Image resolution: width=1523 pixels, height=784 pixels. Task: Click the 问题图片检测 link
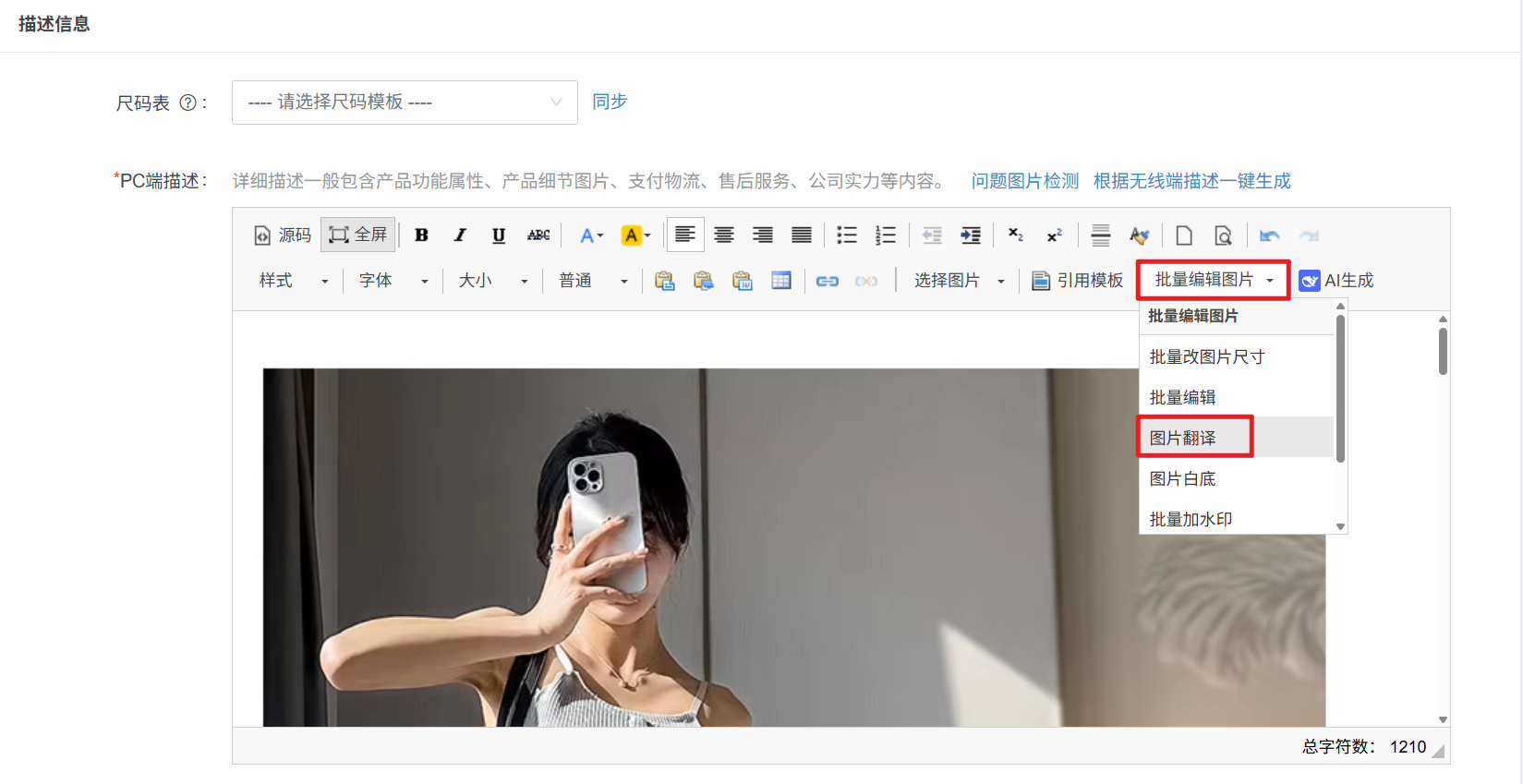(x=1024, y=181)
